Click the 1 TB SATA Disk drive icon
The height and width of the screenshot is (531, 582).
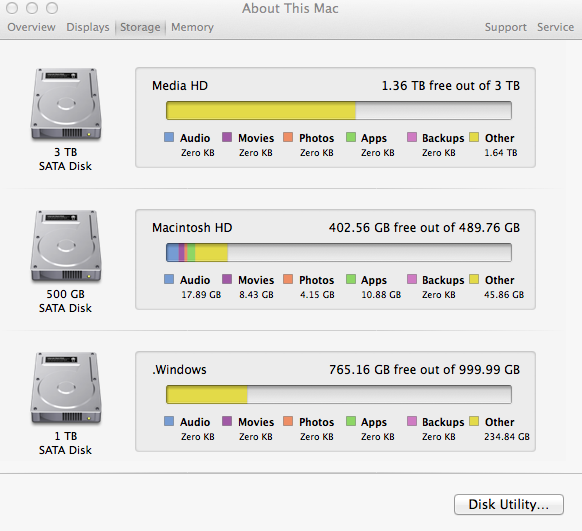click(x=66, y=388)
